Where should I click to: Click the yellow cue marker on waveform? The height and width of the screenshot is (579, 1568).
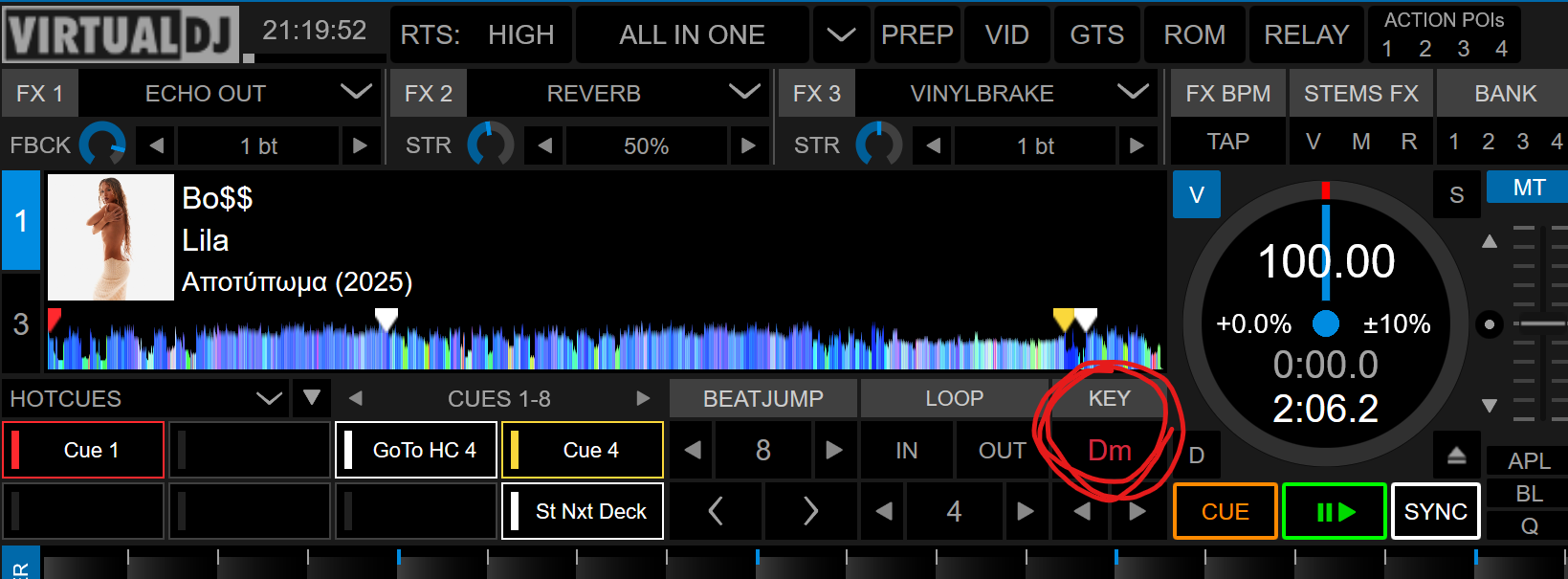[x=1063, y=318]
